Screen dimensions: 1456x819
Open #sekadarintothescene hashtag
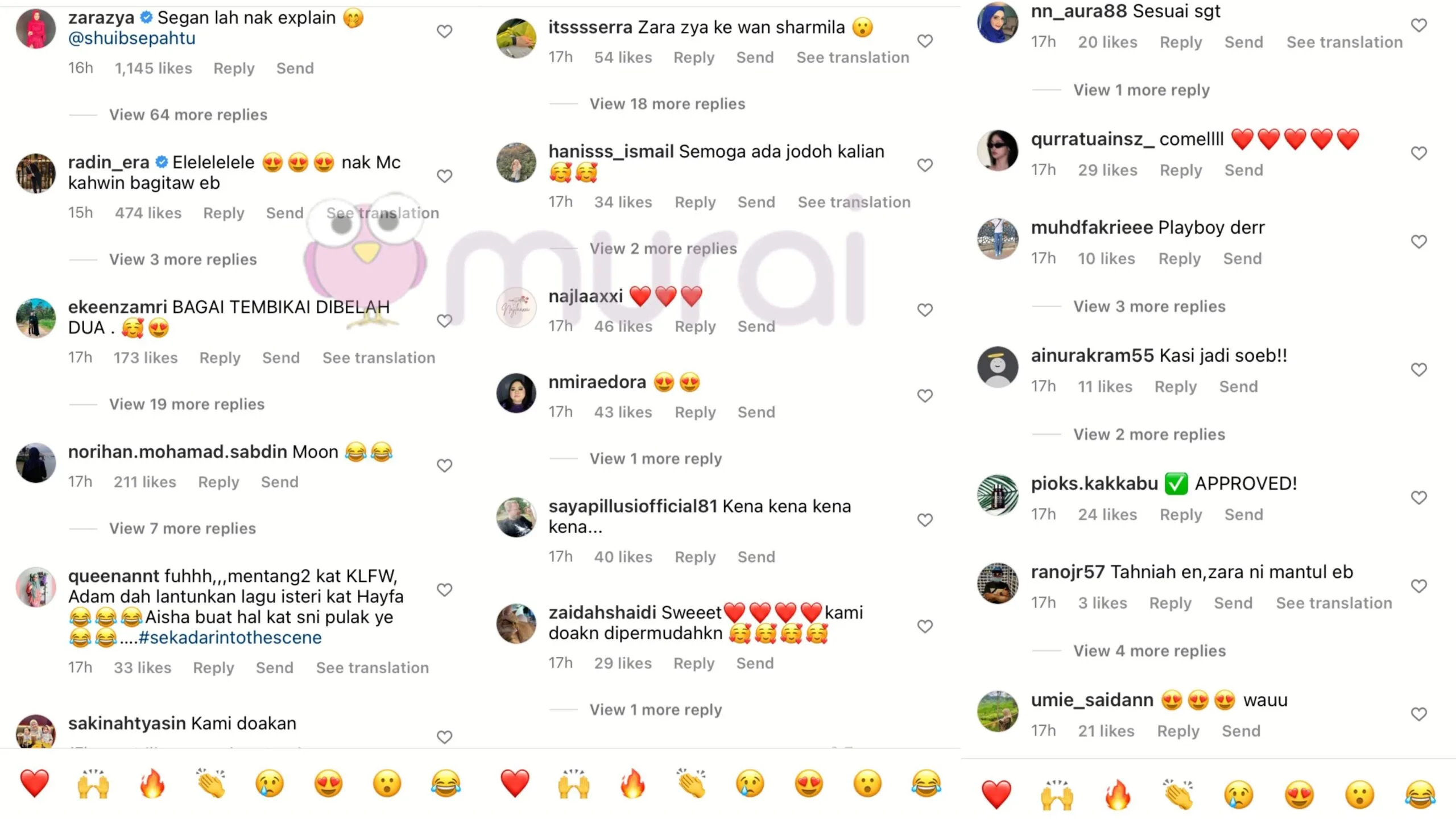pos(230,638)
